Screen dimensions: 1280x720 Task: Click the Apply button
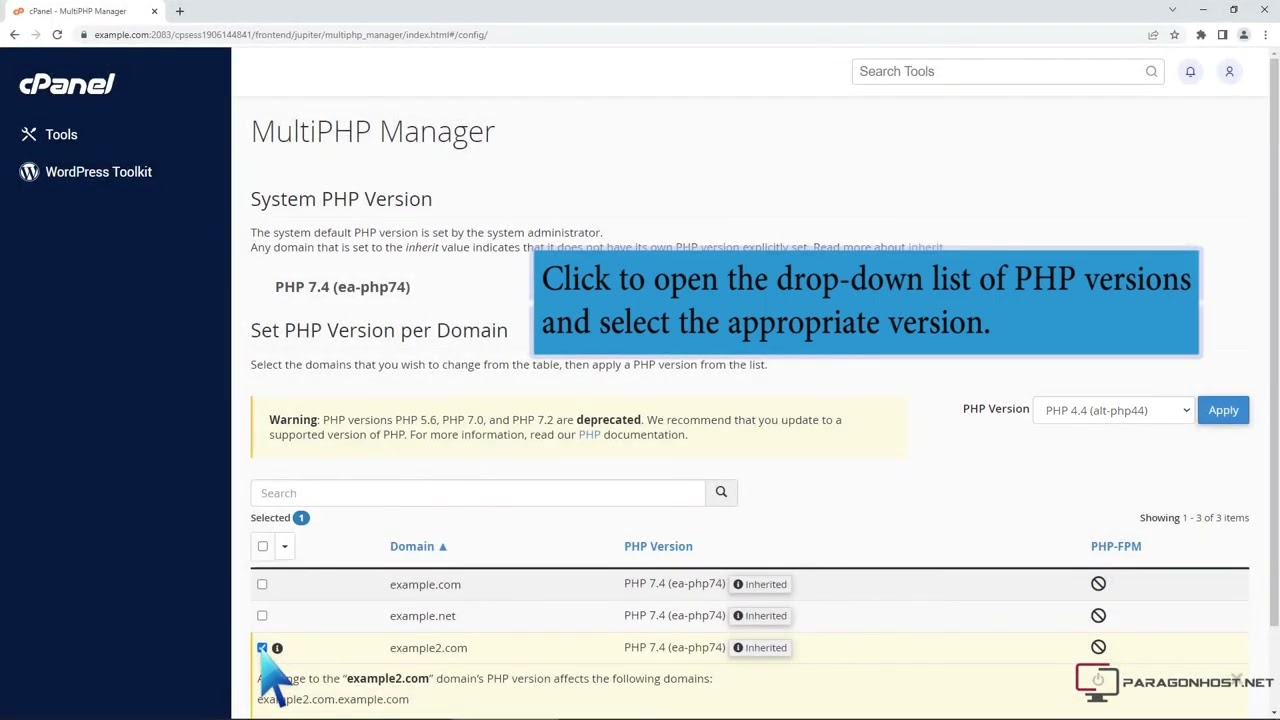coord(1223,410)
